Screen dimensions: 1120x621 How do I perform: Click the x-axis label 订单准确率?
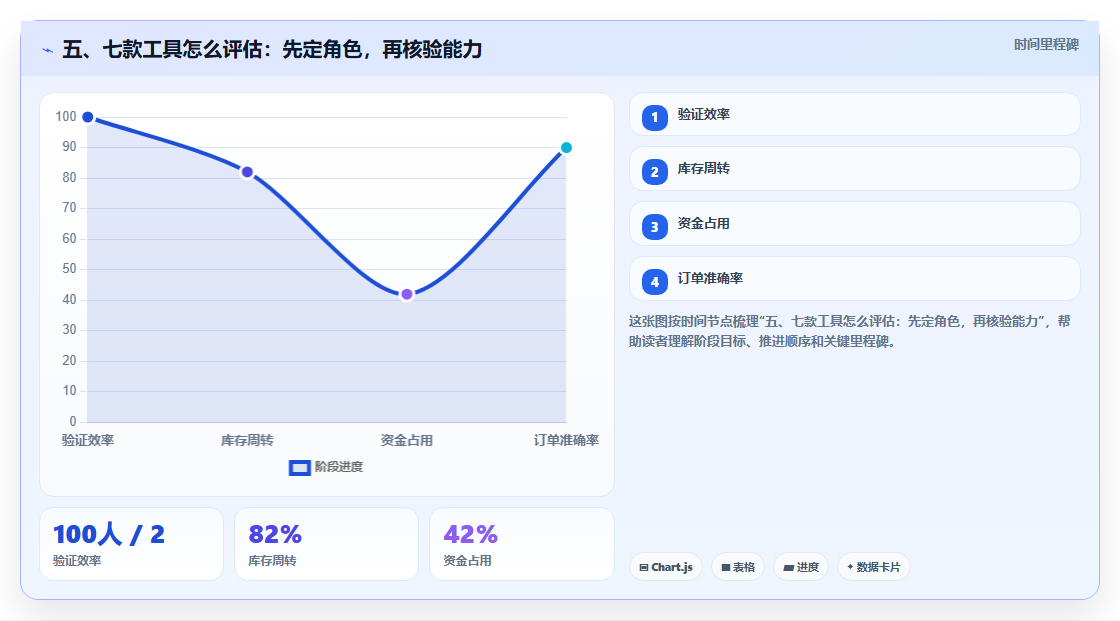[566, 441]
